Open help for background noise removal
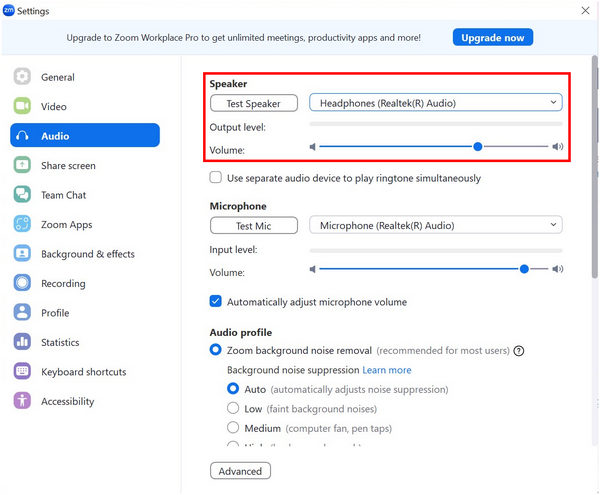The width and height of the screenshot is (600, 495). (x=518, y=350)
